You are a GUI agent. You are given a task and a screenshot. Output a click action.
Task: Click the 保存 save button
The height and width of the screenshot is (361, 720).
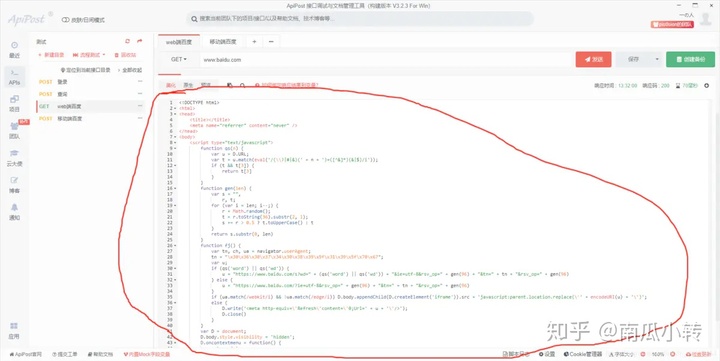click(634, 59)
